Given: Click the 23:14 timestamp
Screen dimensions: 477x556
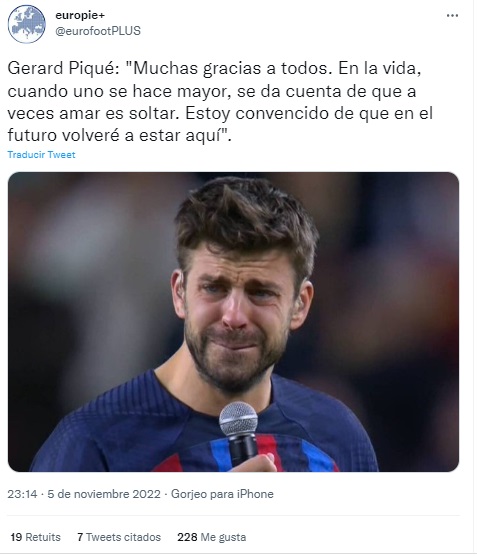Looking at the screenshot, I should [x=22, y=494].
